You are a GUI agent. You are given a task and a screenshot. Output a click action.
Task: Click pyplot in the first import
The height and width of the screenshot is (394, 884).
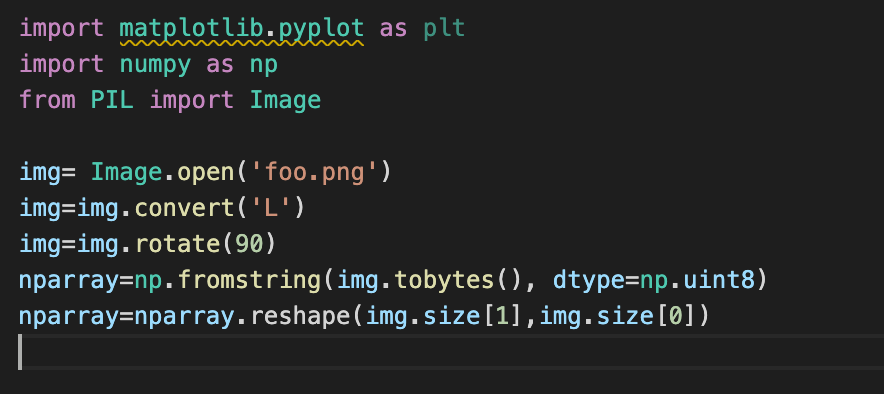(321, 29)
